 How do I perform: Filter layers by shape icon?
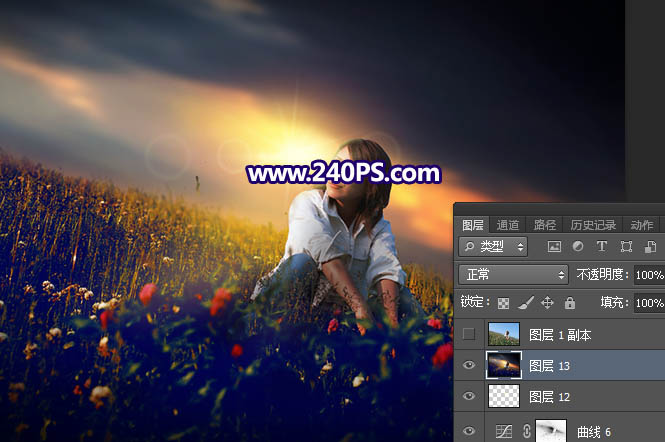point(626,246)
